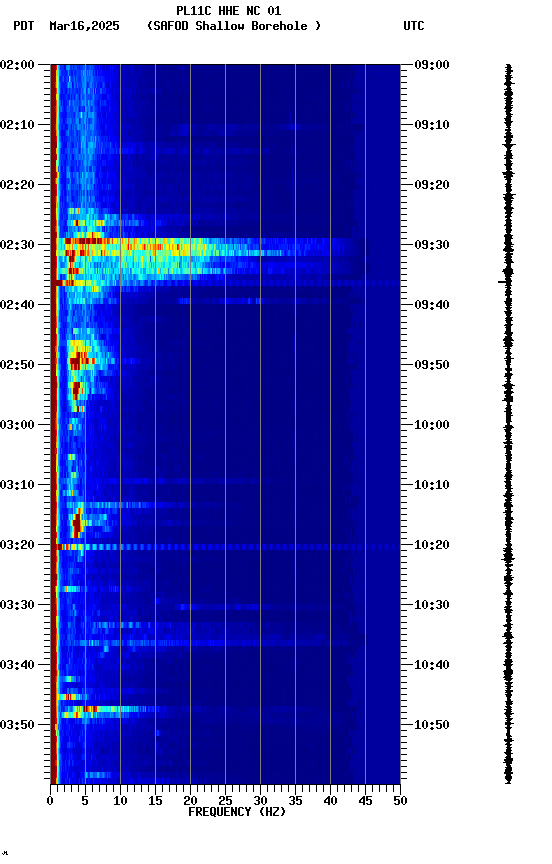Click the 09:10 UTC time label
Image resolution: width=552 pixels, height=864 pixels.
click(x=432, y=125)
